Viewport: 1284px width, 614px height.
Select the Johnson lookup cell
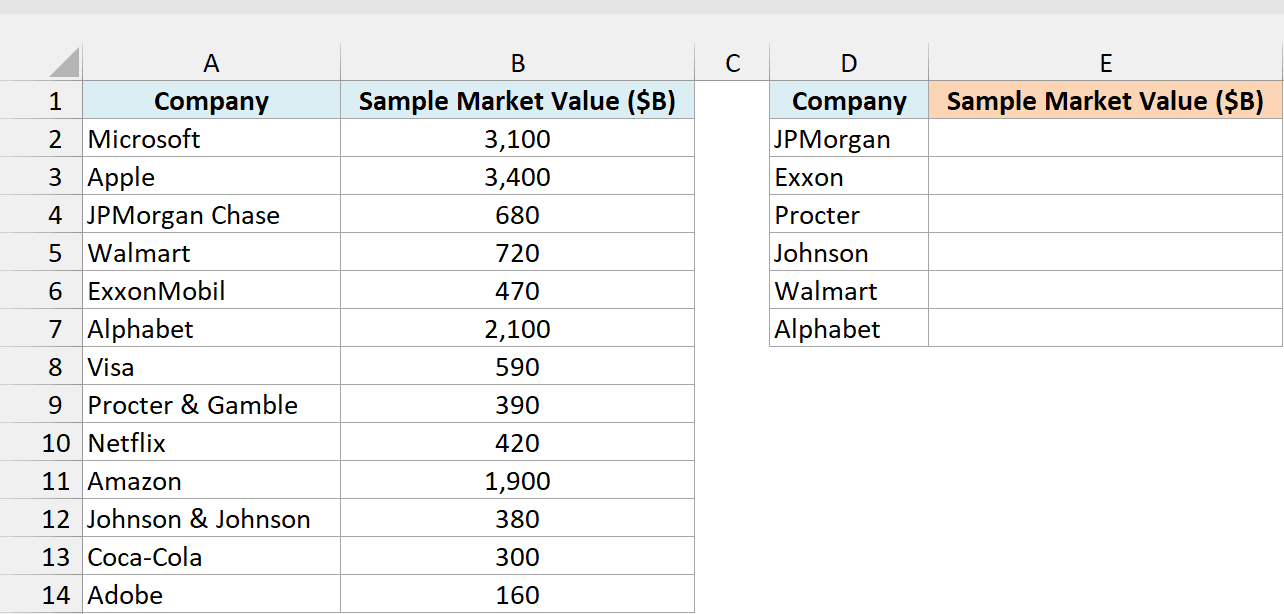click(x=849, y=253)
